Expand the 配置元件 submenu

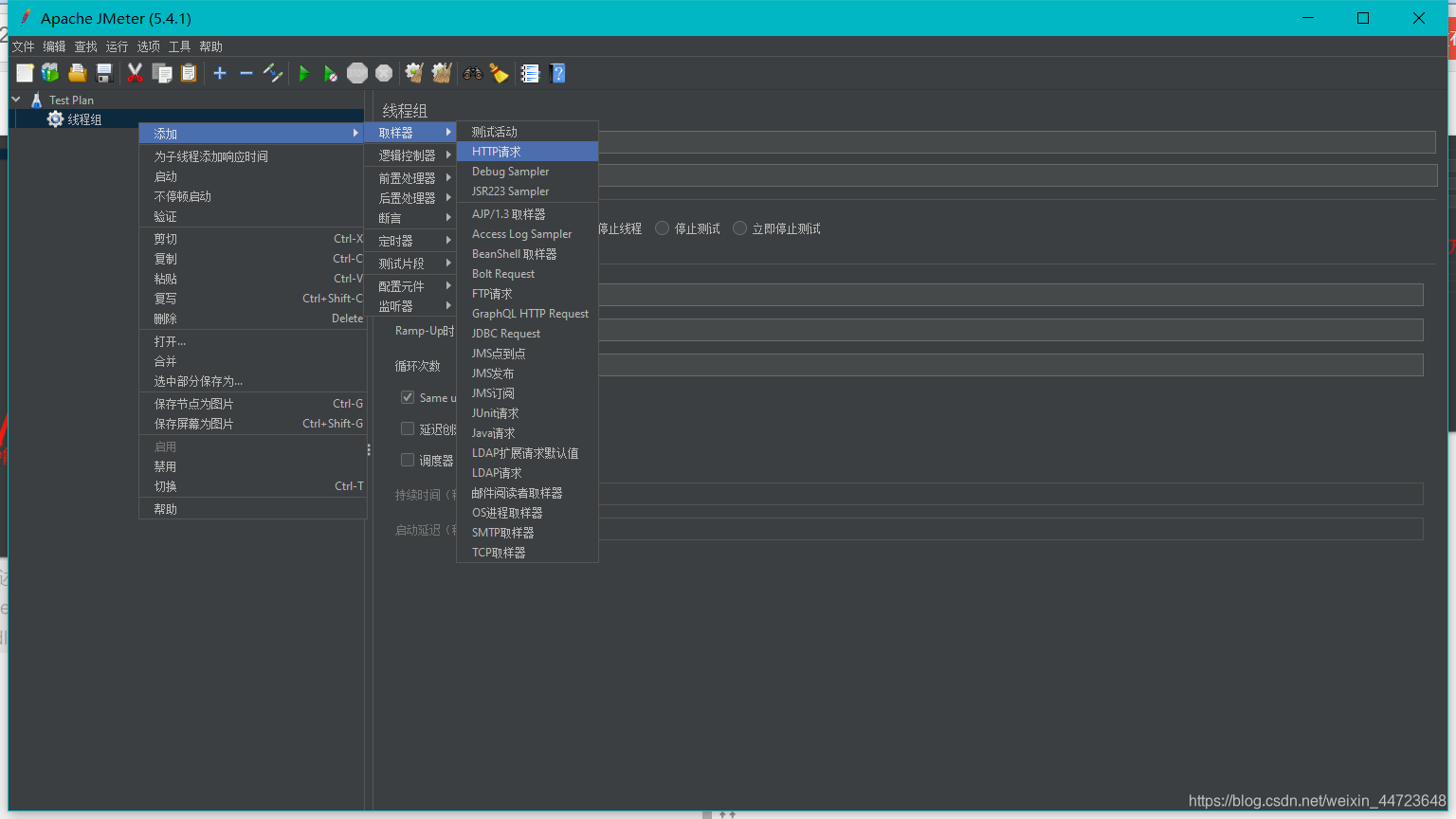tap(410, 286)
